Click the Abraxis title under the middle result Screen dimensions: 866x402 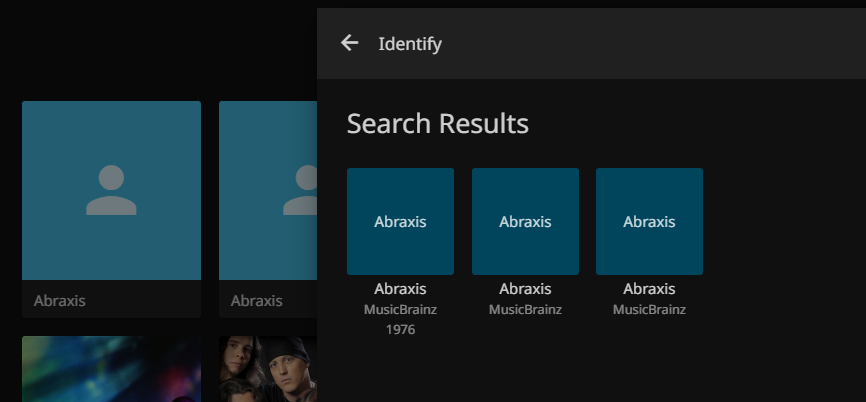click(x=525, y=289)
